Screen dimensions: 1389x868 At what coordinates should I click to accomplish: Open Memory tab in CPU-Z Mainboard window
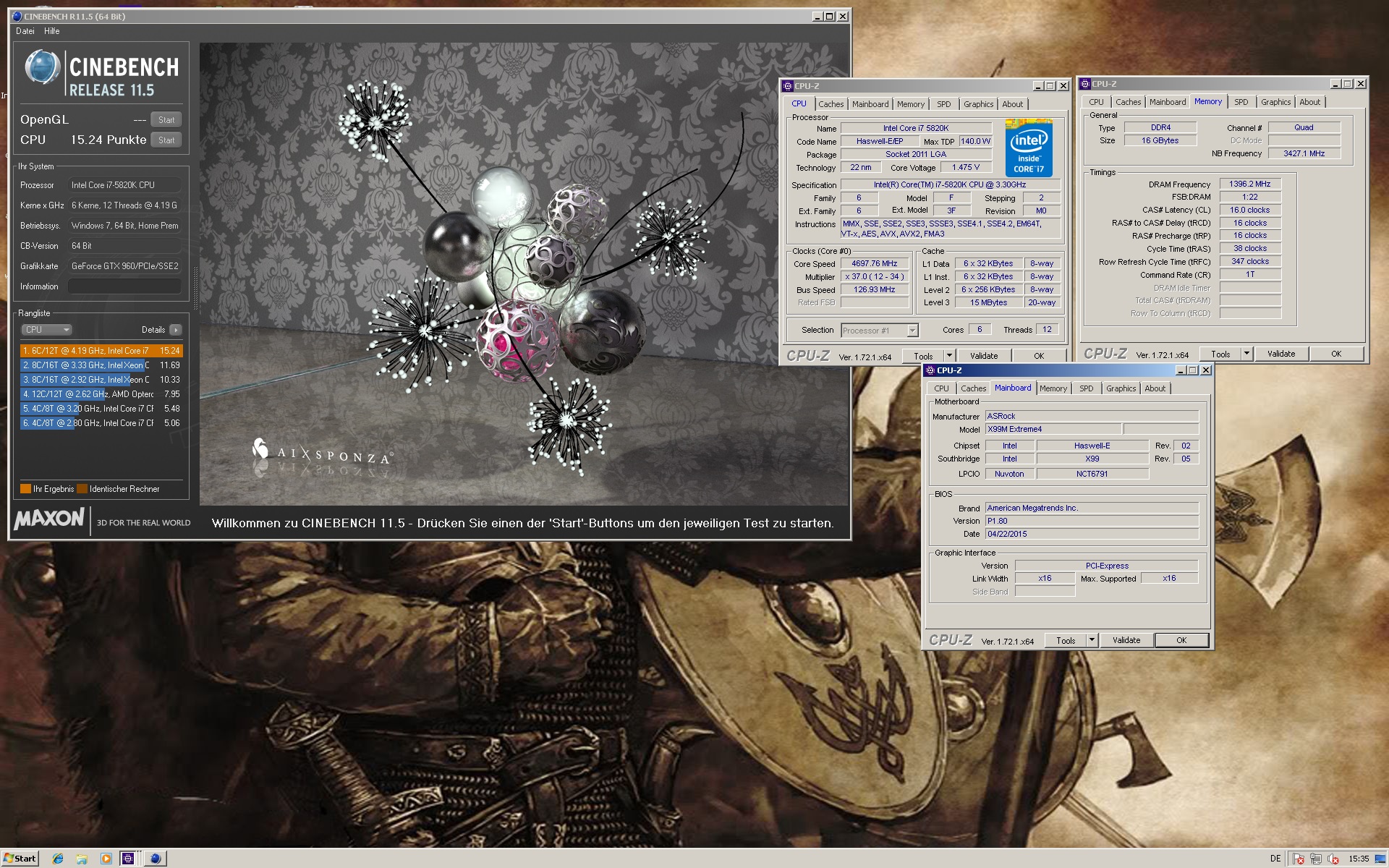tap(1053, 388)
